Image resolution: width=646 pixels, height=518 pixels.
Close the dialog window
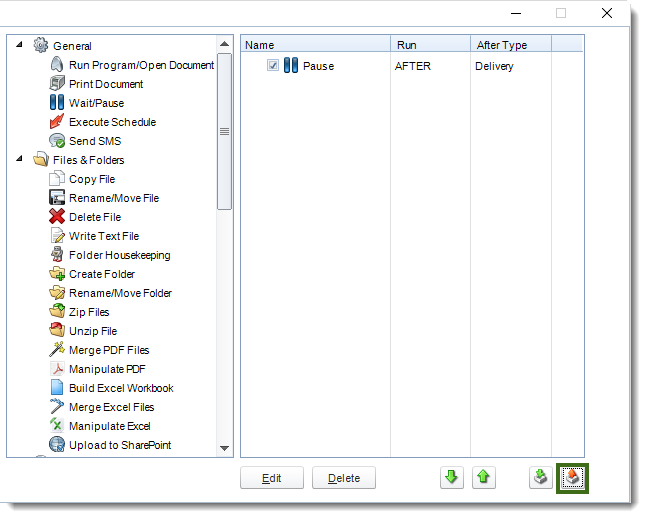coord(606,13)
